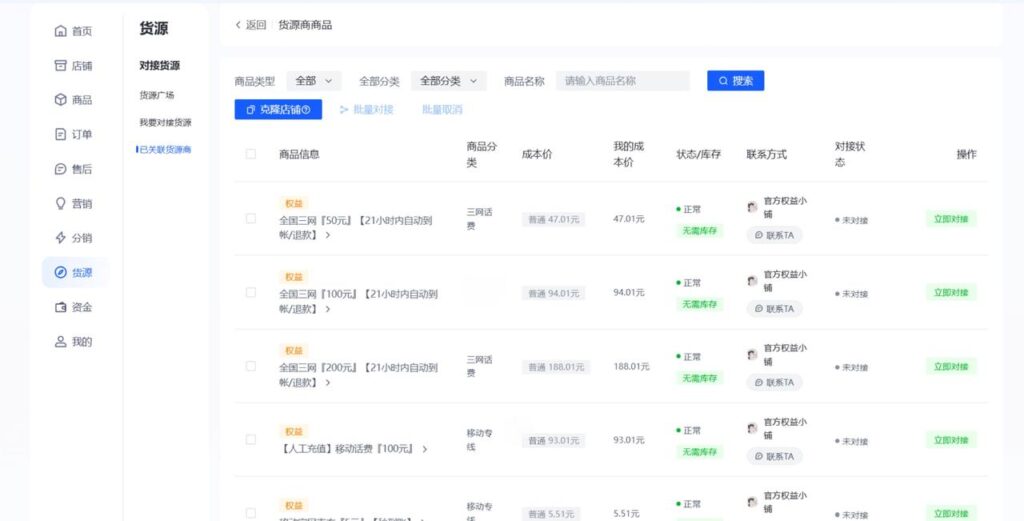
Task: Click the batch icon beside 批量对接
Action: pyautogui.click(x=344, y=110)
